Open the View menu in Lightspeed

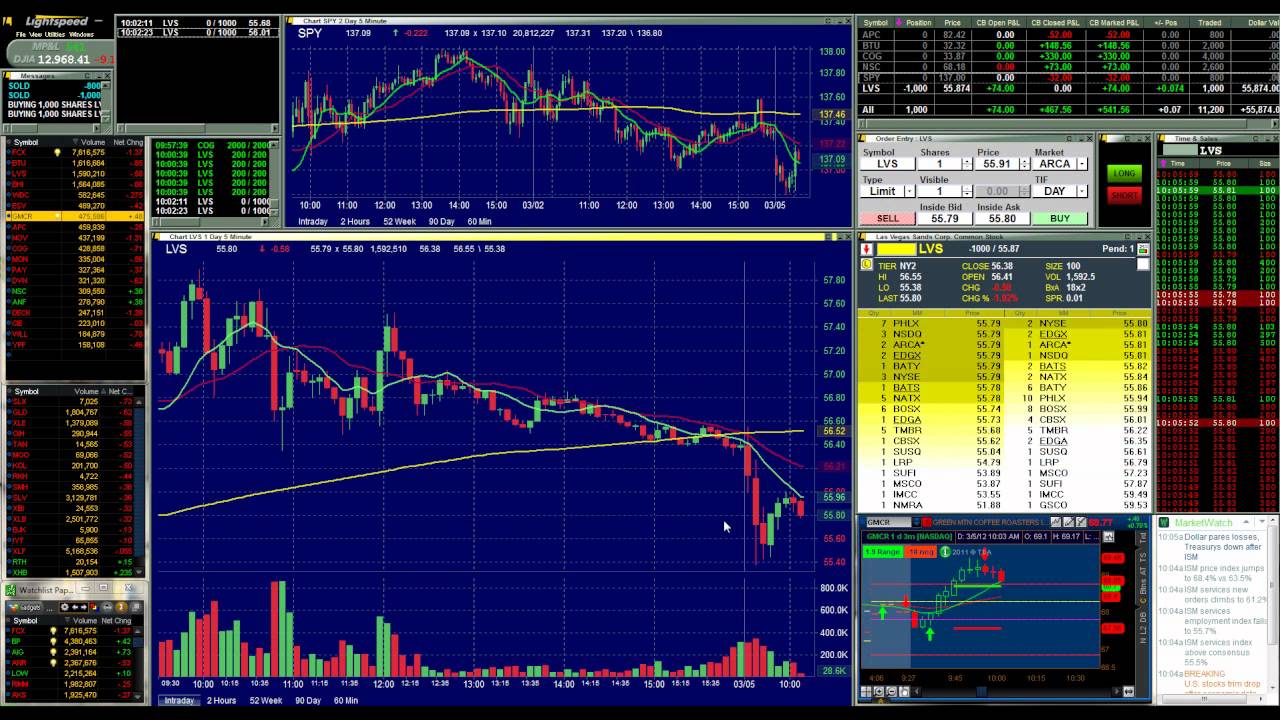click(x=36, y=34)
